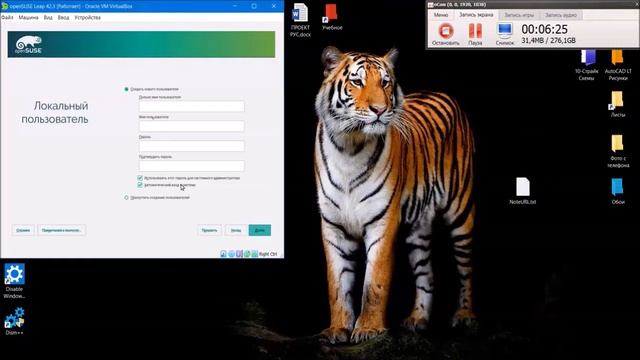Select the Учебное desktop shortcut

332,17
